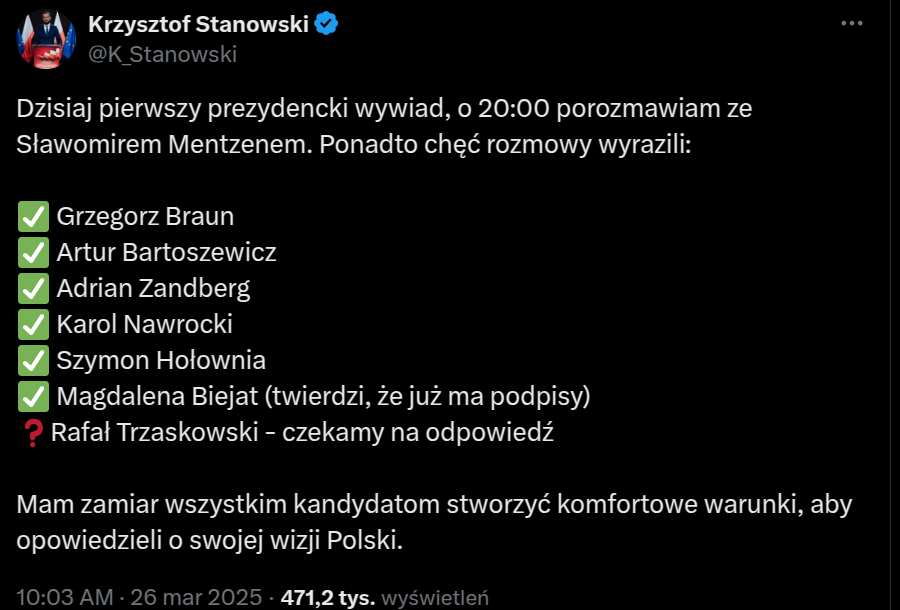900x610 pixels.
Task: Open the Krzysztof Stanowski display name link
Action: click(198, 24)
